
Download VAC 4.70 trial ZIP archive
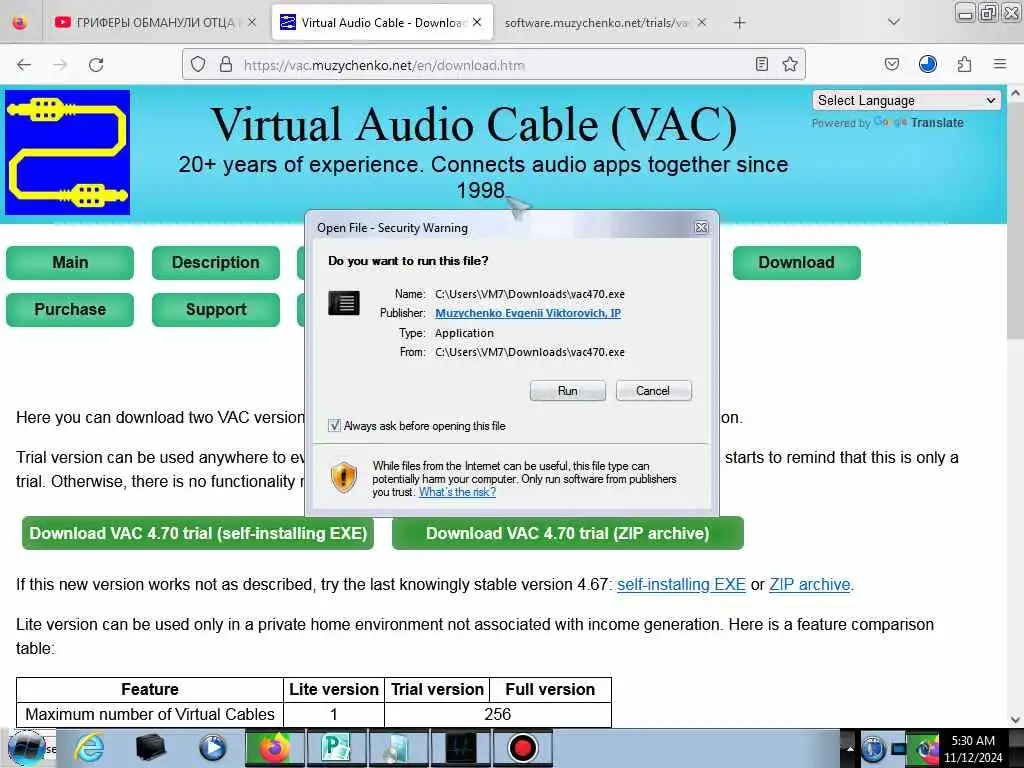tap(568, 533)
